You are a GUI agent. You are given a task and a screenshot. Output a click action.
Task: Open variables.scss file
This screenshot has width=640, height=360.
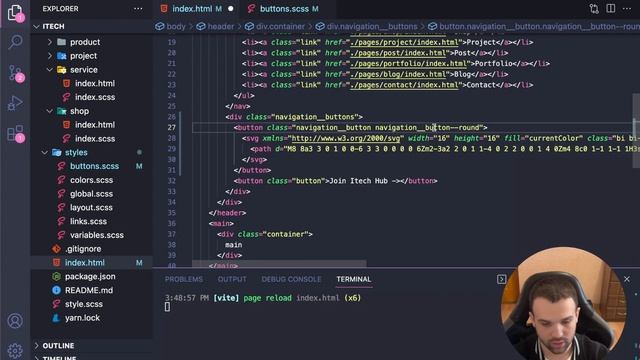point(97,235)
